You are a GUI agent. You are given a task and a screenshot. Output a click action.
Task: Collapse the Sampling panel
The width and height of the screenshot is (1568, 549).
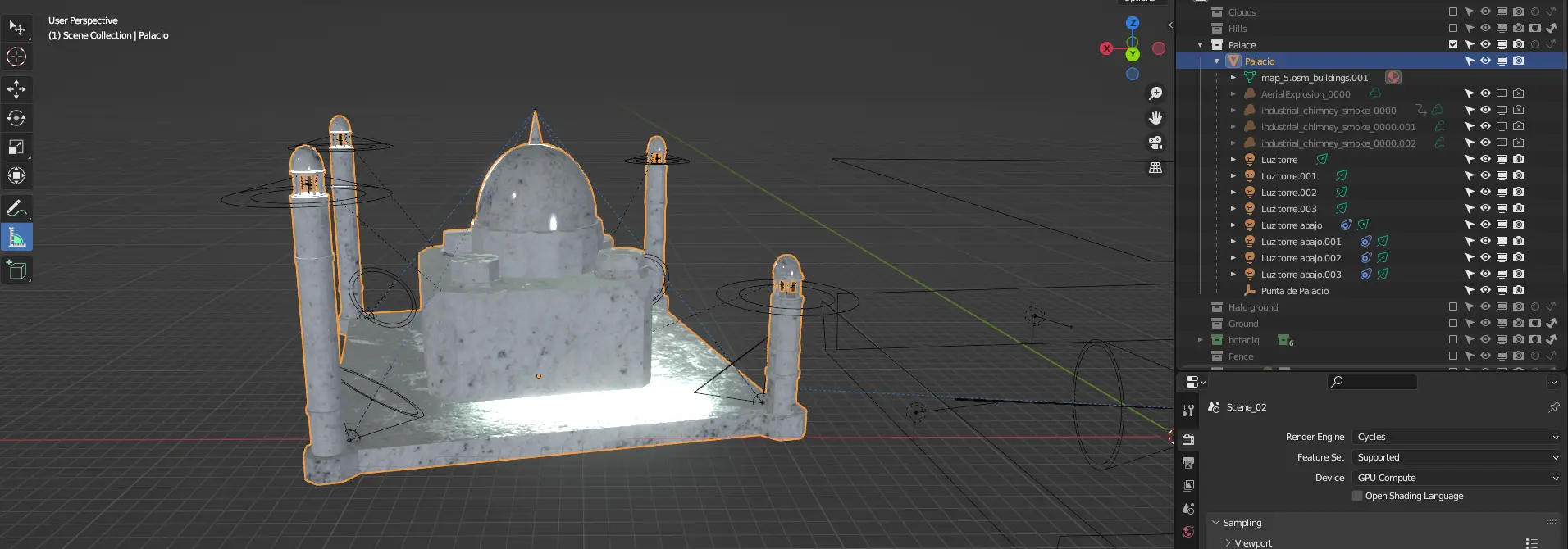[1215, 522]
